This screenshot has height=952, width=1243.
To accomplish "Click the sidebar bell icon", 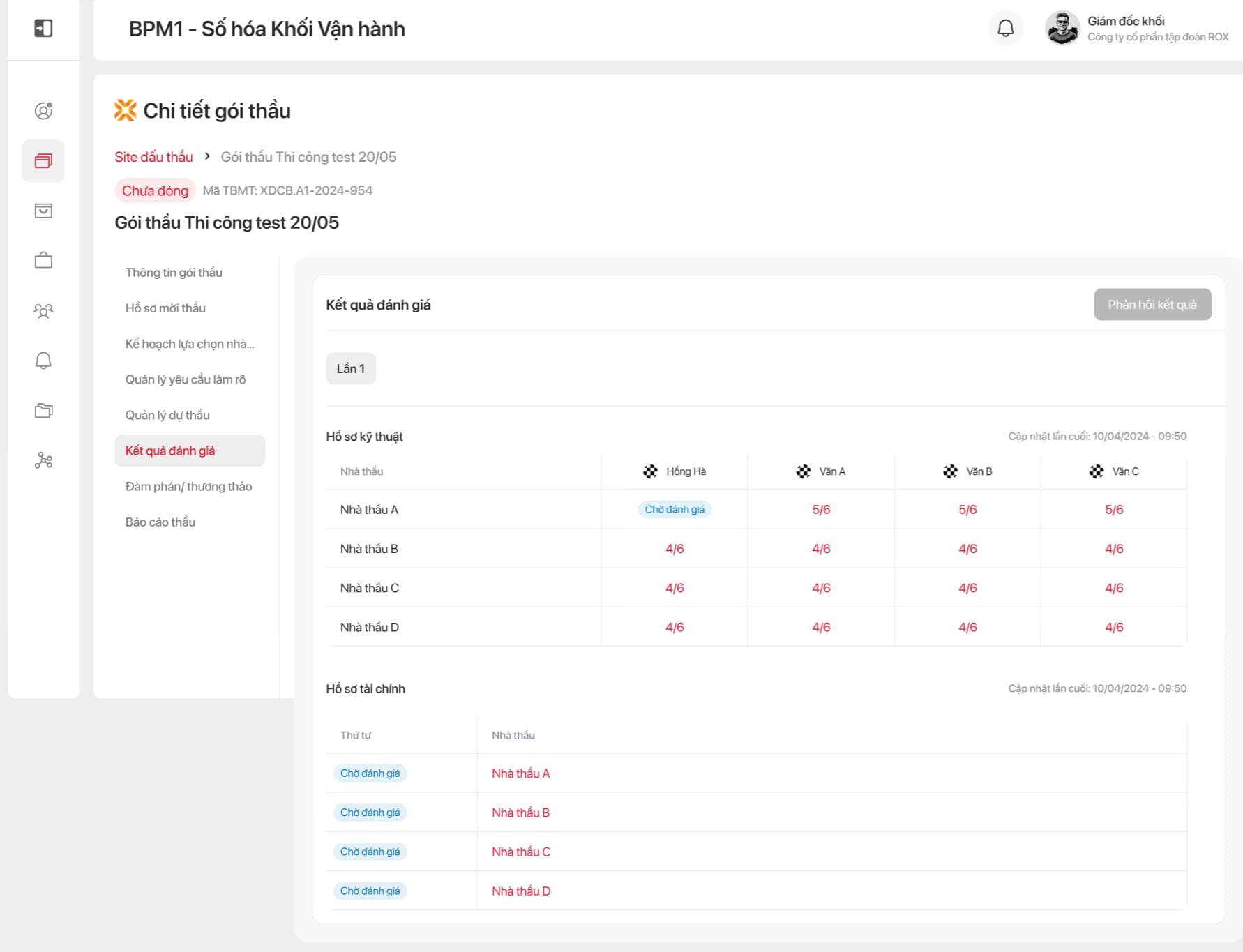I will (43, 361).
